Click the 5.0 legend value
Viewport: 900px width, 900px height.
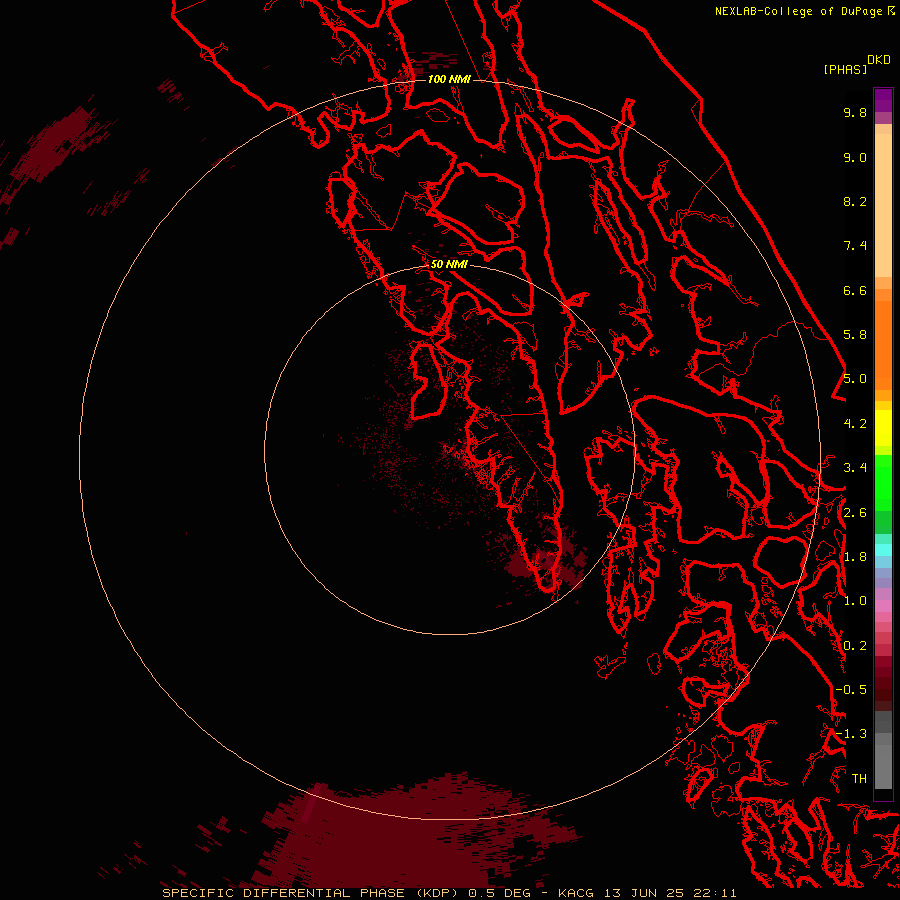coord(855,379)
